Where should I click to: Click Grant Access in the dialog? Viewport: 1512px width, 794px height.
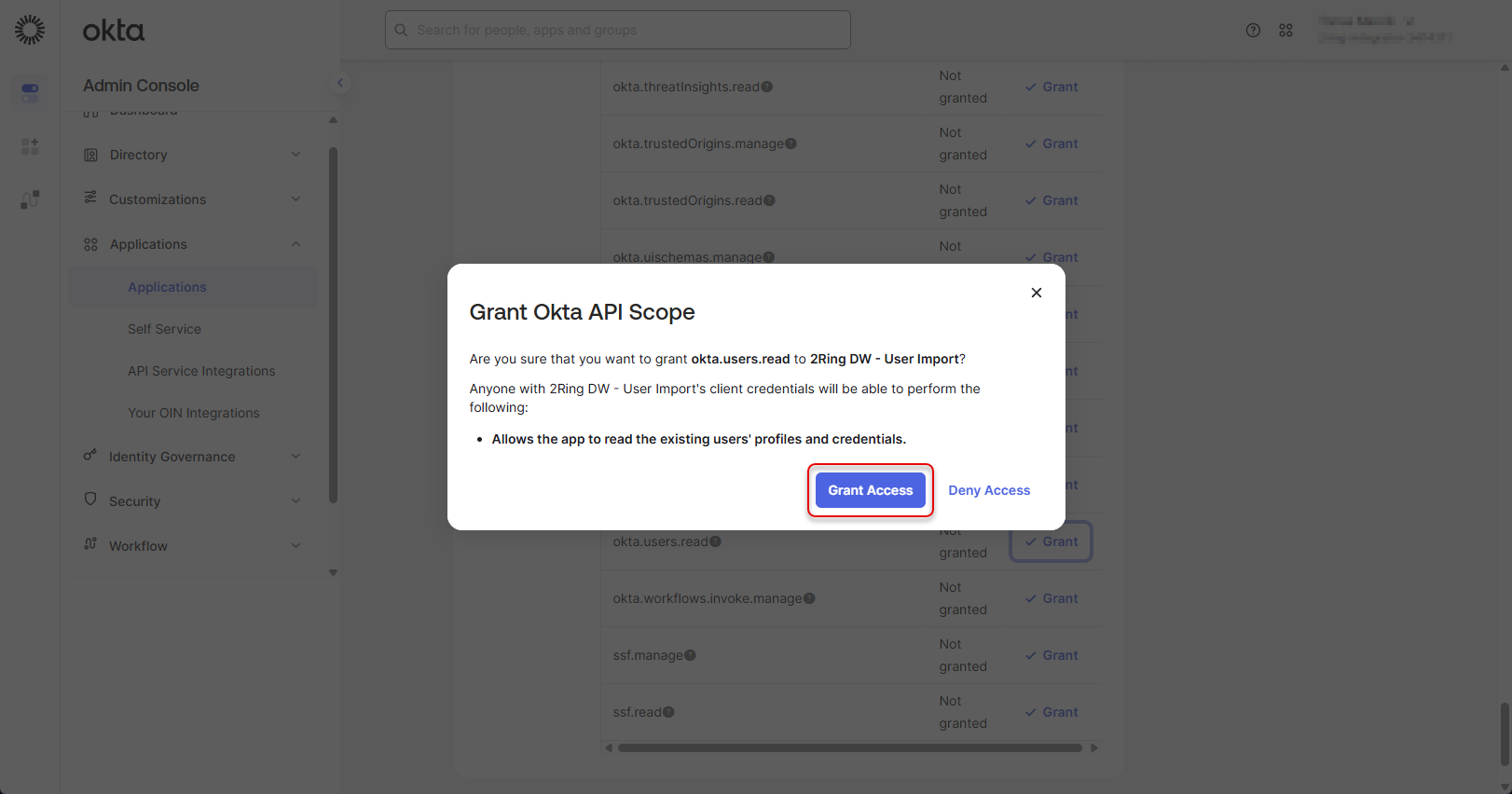pos(870,489)
